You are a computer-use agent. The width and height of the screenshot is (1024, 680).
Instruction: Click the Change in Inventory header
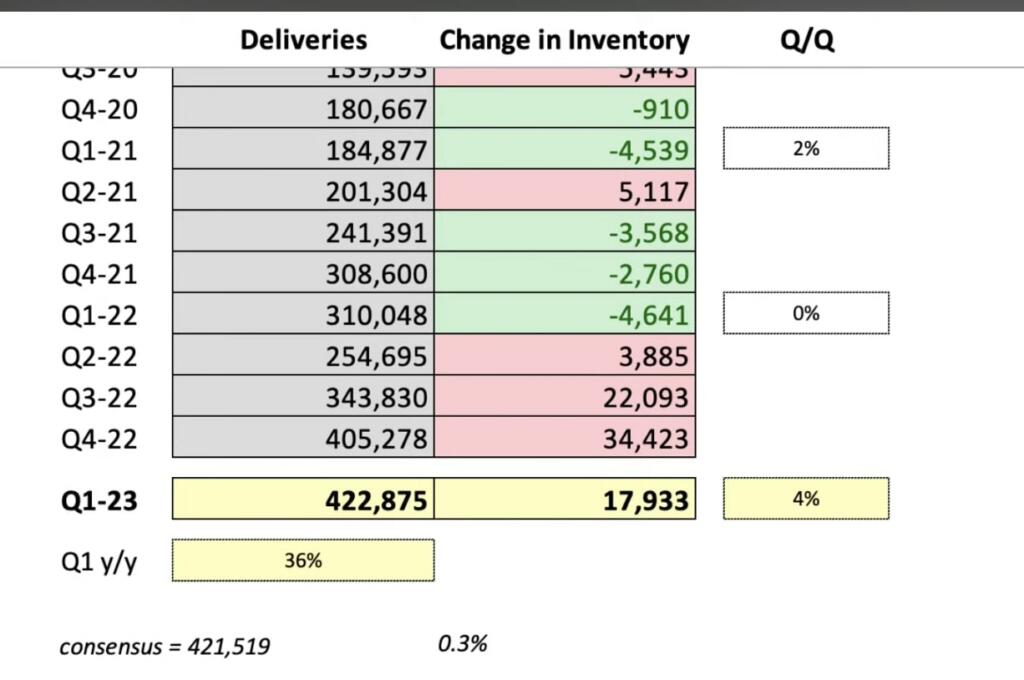coord(564,40)
